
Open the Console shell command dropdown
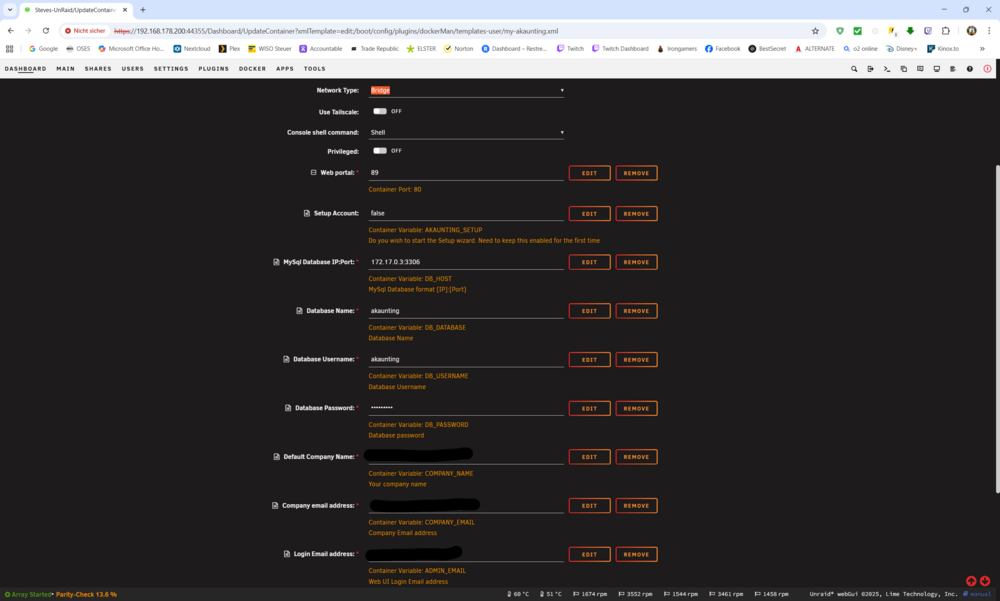(x=466, y=133)
